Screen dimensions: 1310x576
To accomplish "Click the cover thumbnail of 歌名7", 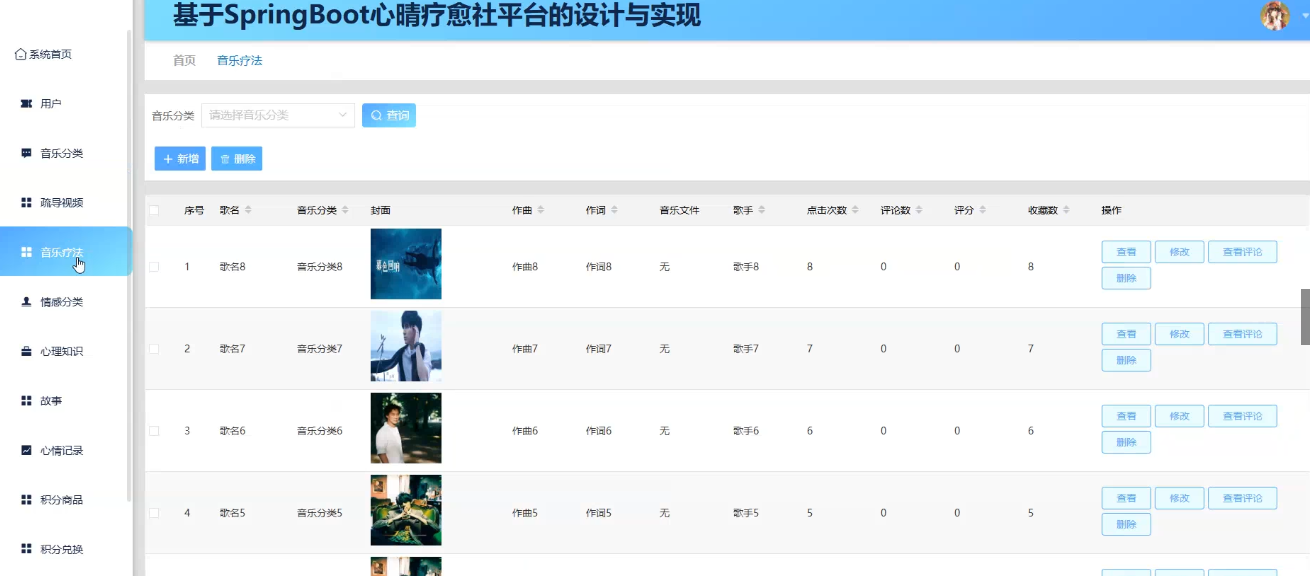I will tap(406, 346).
